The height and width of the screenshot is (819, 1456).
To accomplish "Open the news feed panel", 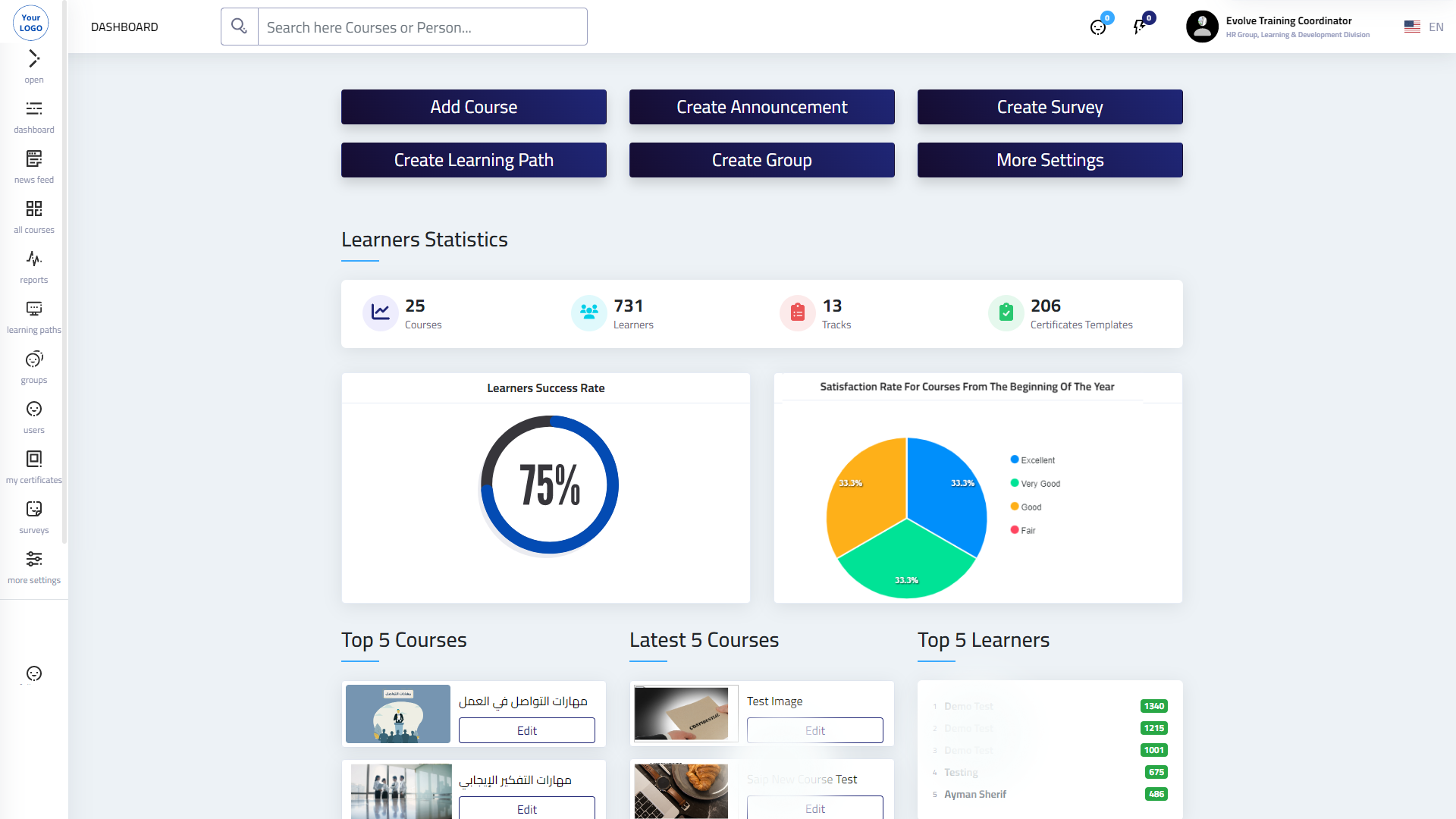I will pyautogui.click(x=34, y=165).
